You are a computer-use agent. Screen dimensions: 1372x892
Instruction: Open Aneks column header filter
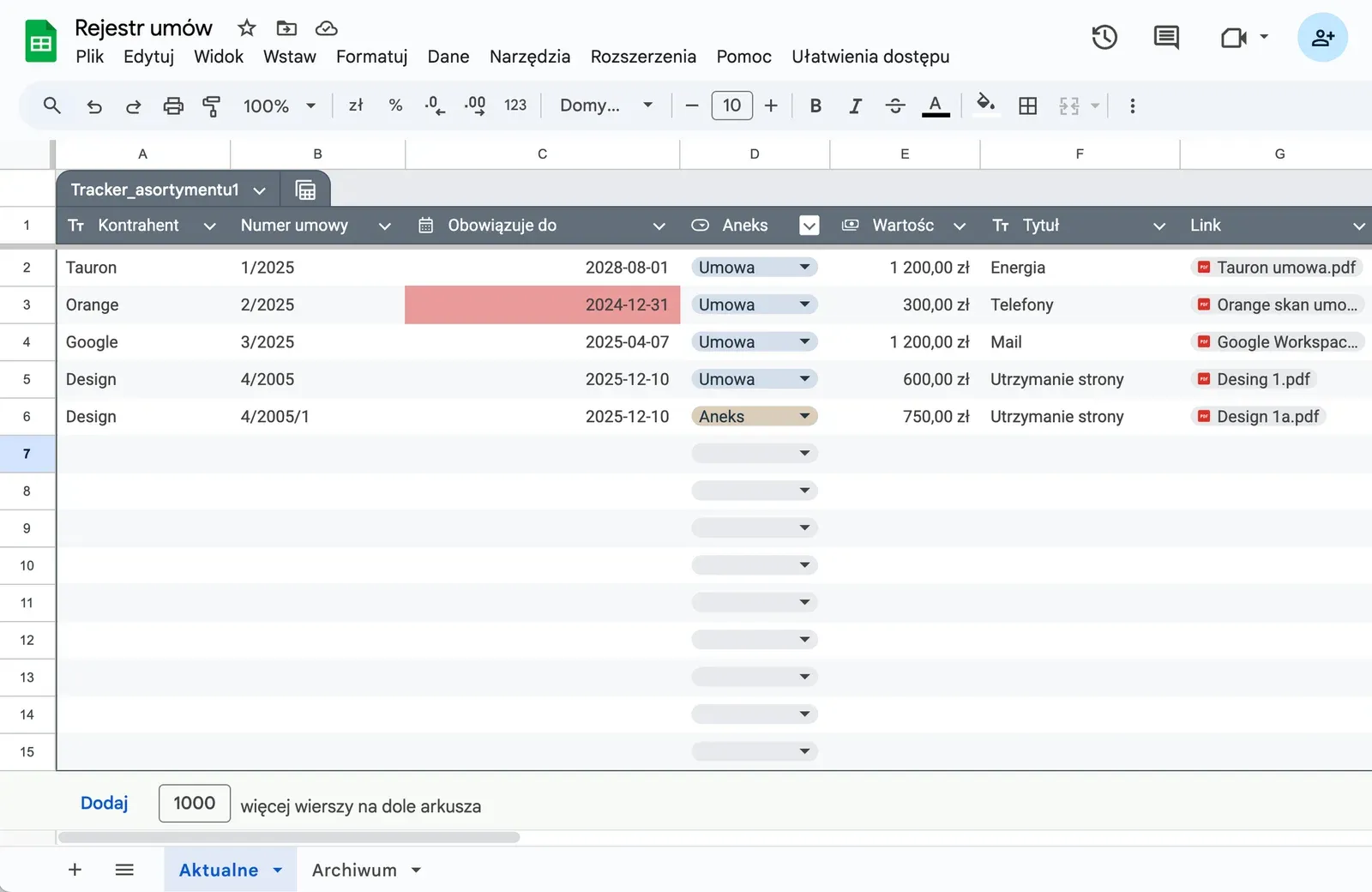click(809, 225)
